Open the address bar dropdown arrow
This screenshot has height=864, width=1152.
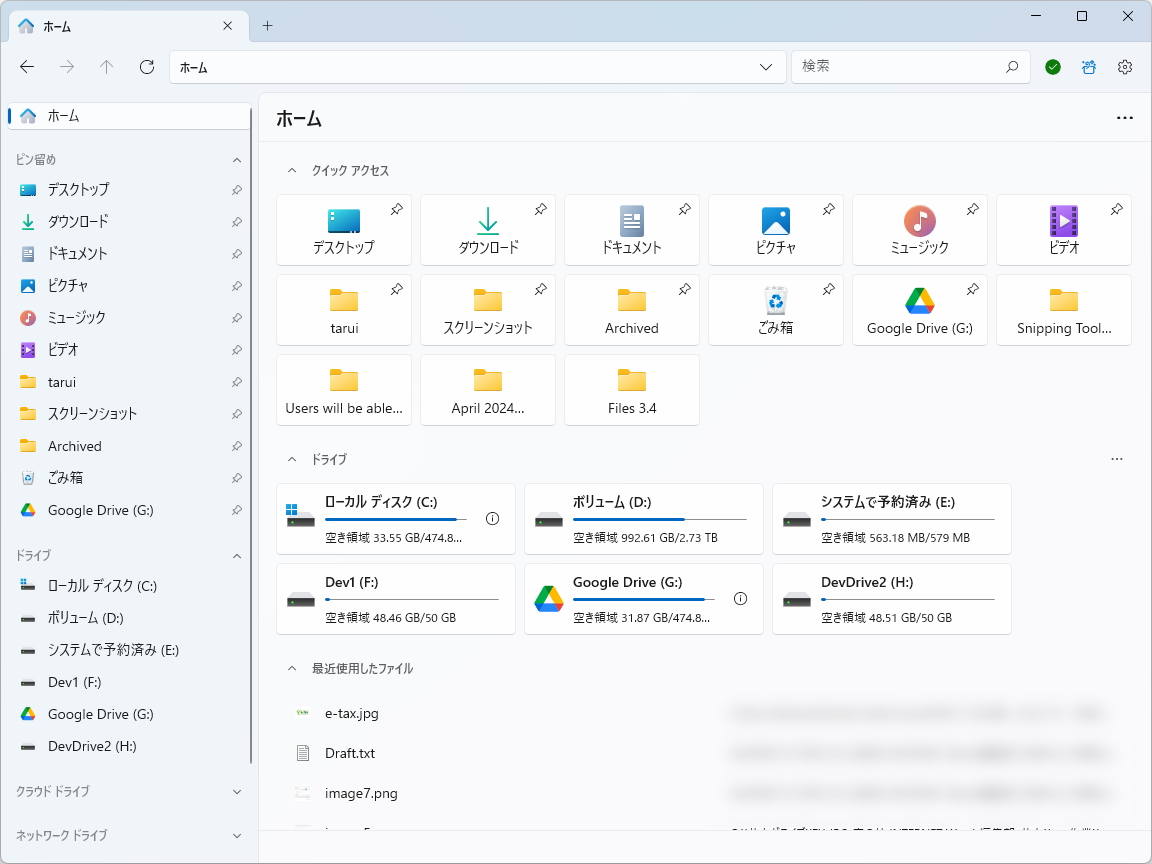point(766,67)
